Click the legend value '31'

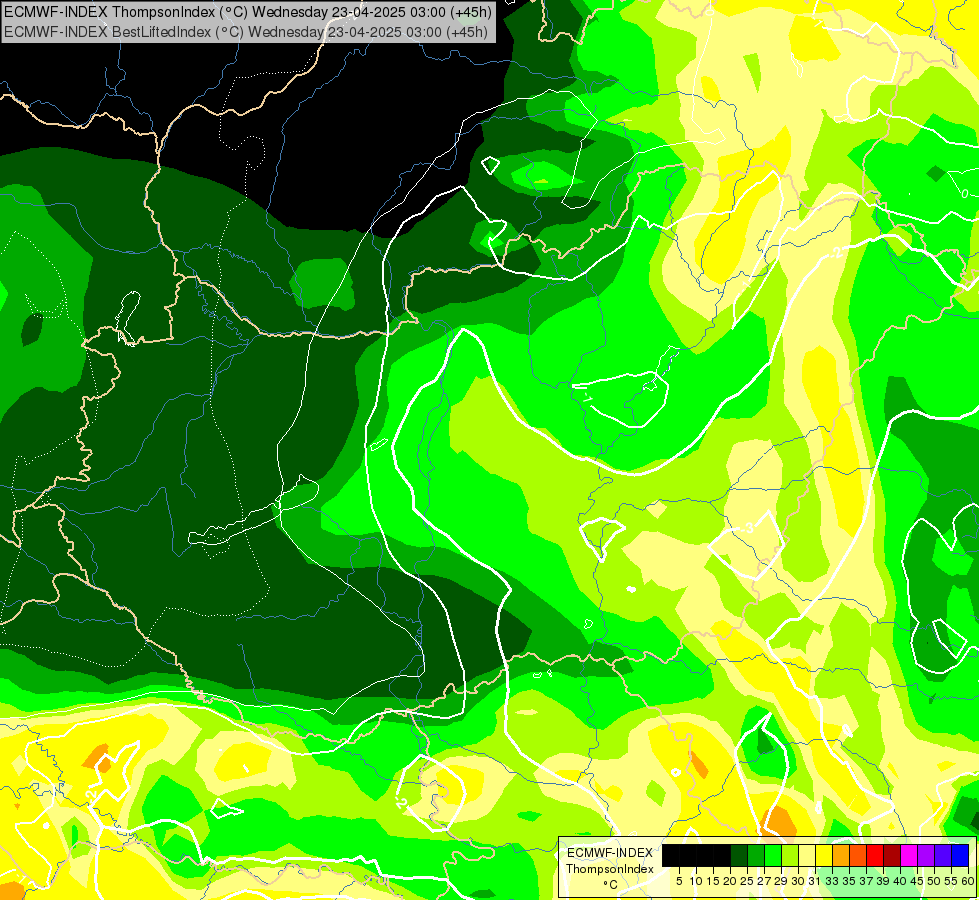point(815,881)
